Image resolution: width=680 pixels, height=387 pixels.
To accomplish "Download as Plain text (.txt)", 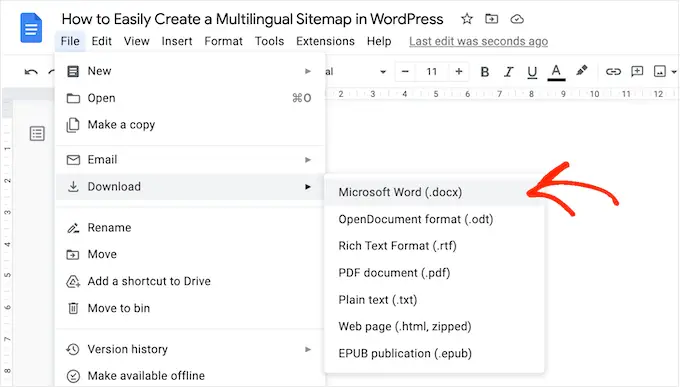I will click(434, 300).
